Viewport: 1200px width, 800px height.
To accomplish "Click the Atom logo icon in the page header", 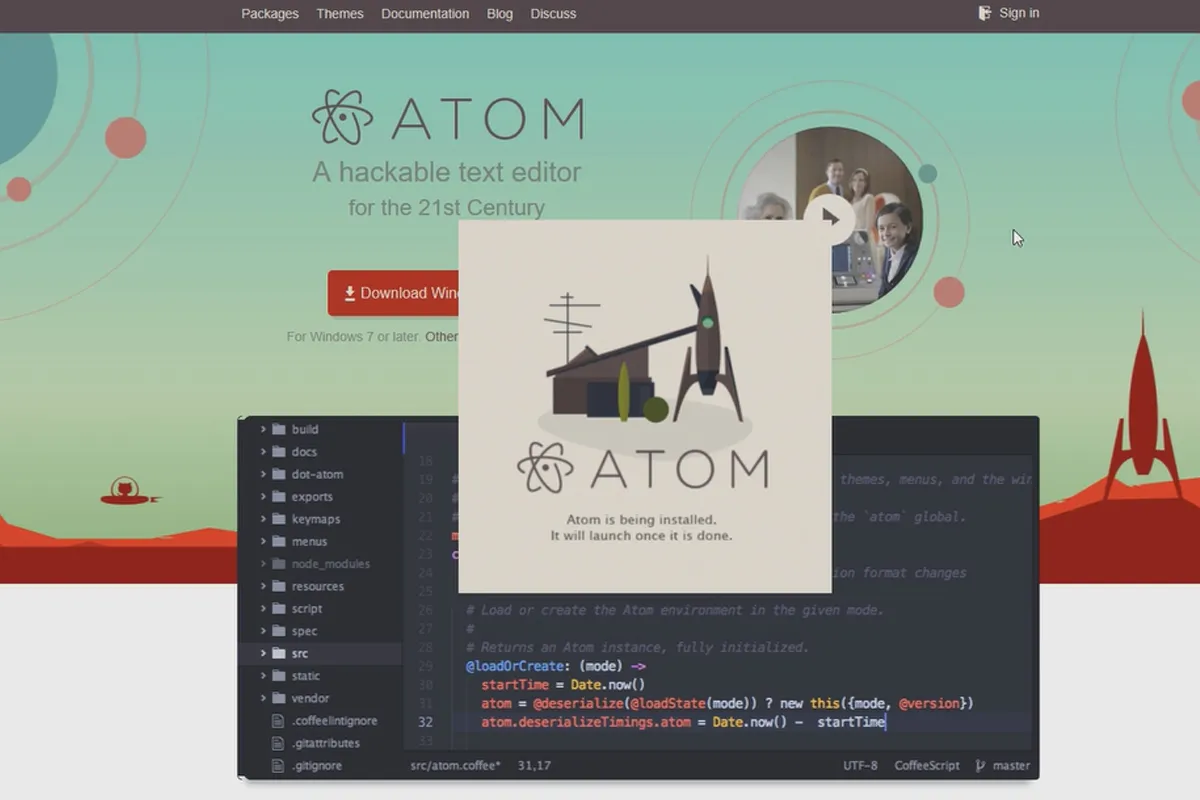I will (x=342, y=117).
